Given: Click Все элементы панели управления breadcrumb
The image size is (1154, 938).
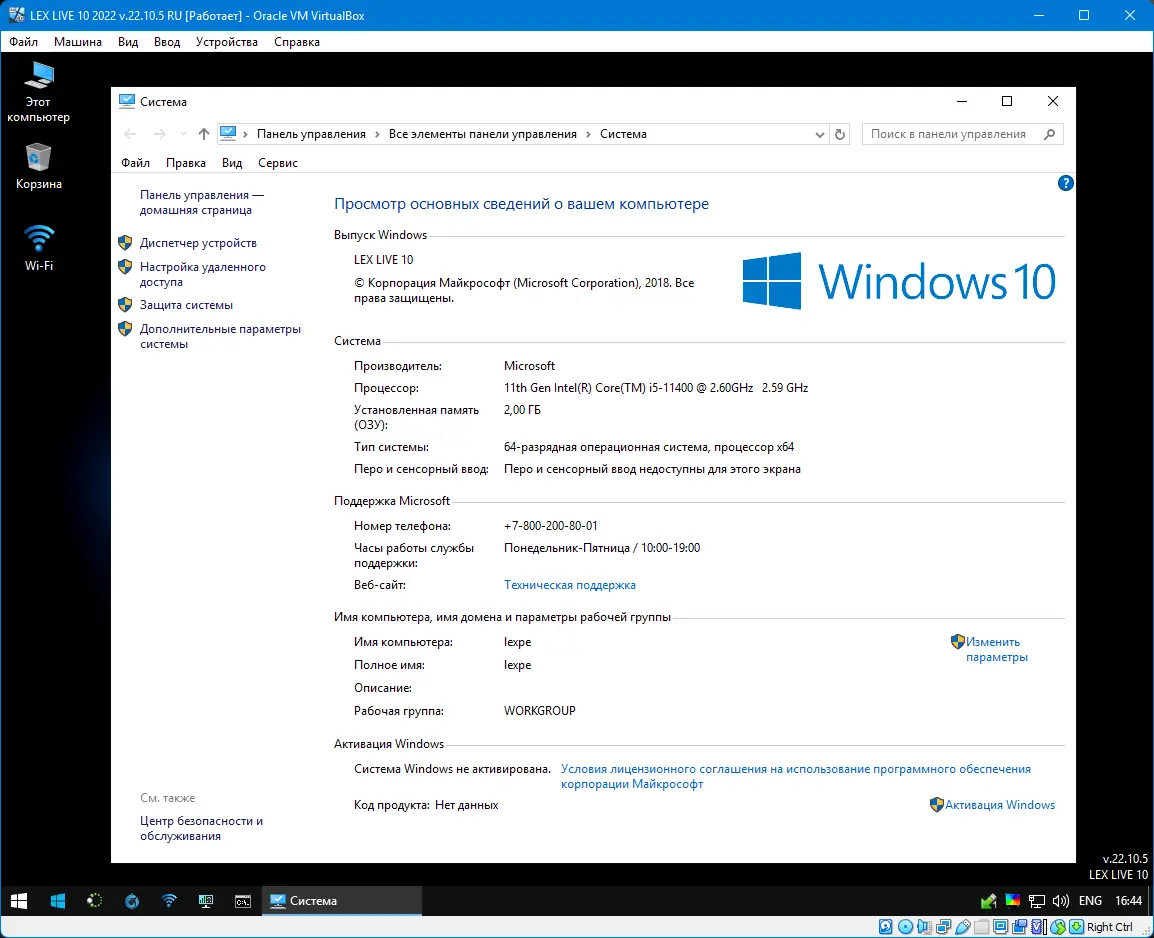Looking at the screenshot, I should pos(483,134).
